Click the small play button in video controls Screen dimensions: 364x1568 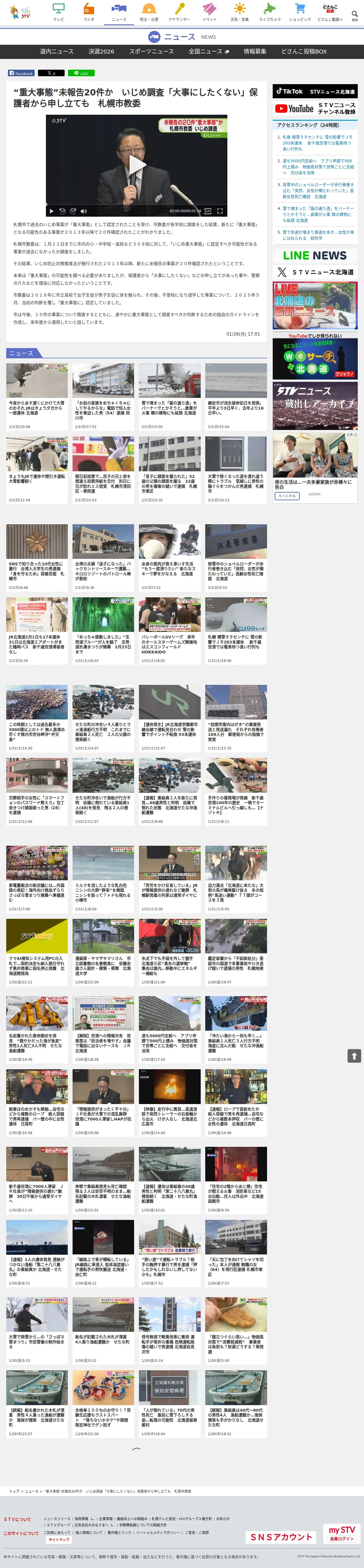pyautogui.click(x=52, y=211)
